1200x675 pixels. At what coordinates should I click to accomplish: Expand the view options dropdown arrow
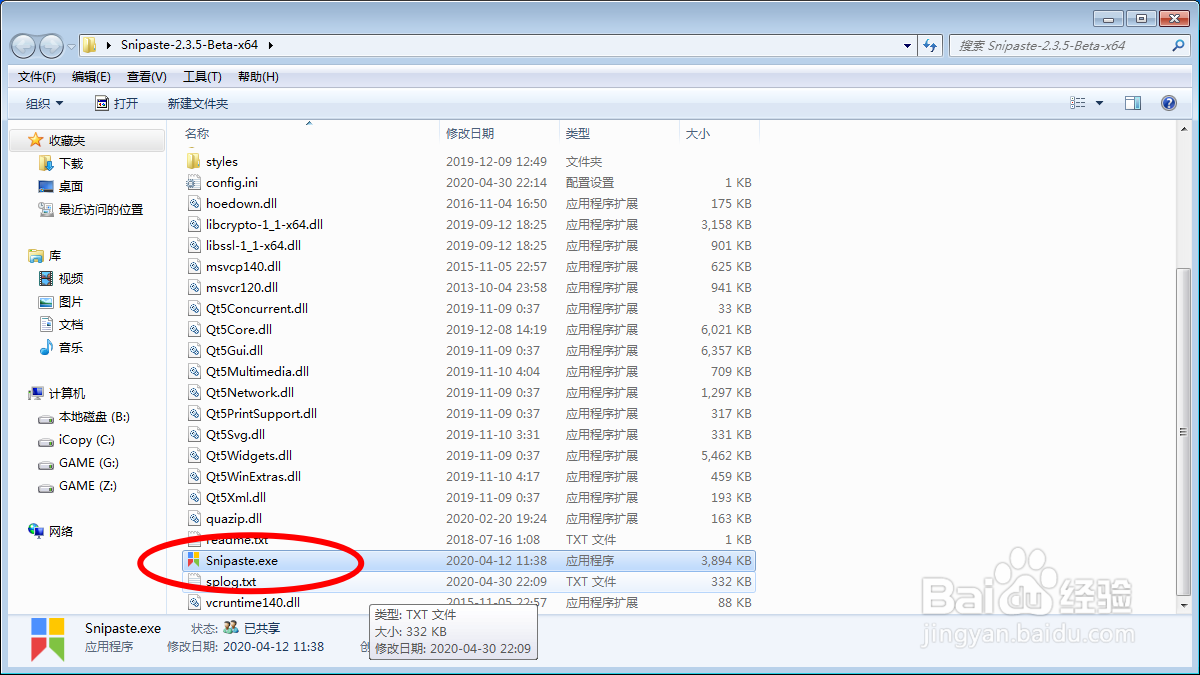[x=1099, y=103]
